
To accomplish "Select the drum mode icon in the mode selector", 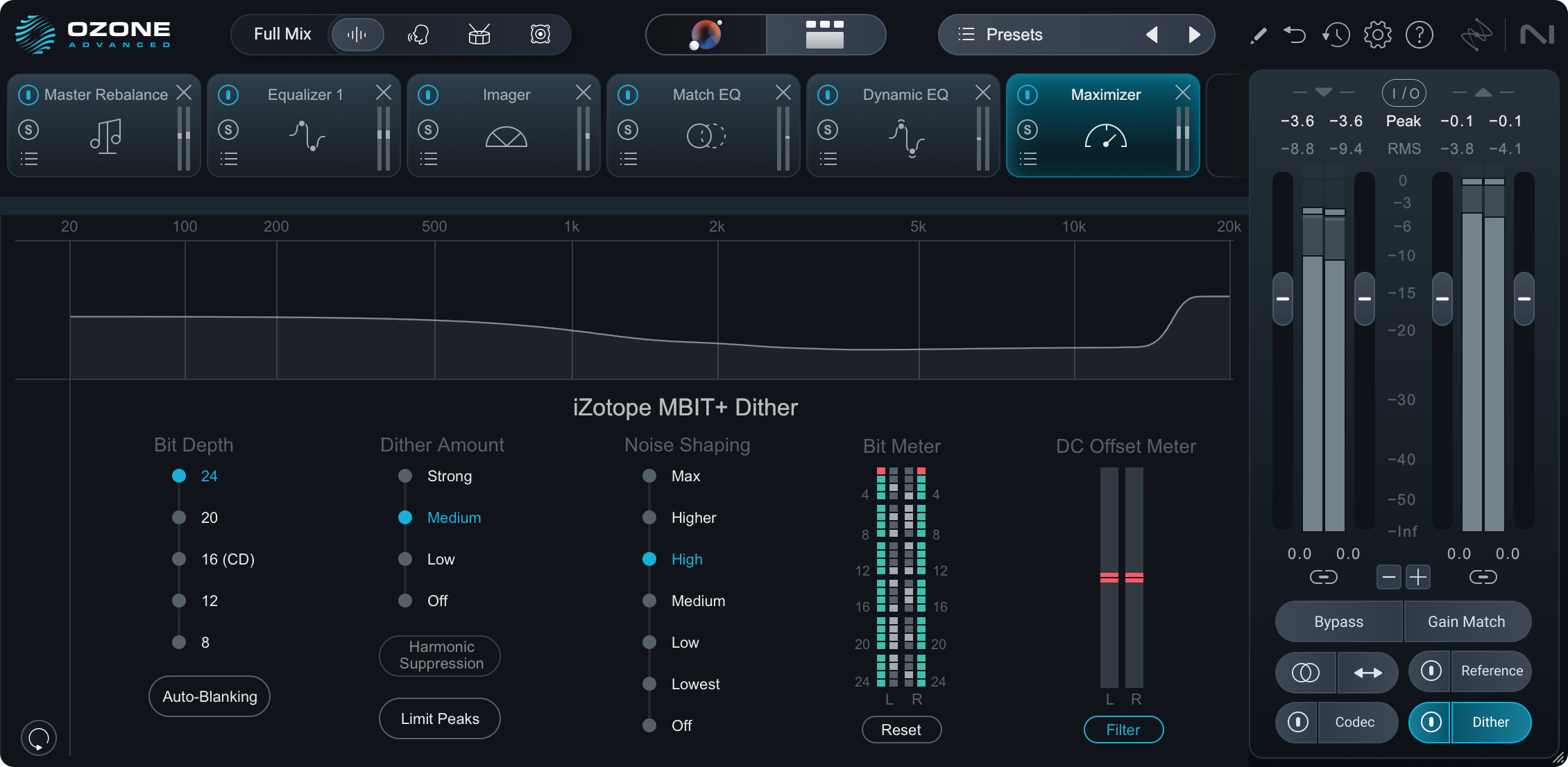I will point(479,34).
